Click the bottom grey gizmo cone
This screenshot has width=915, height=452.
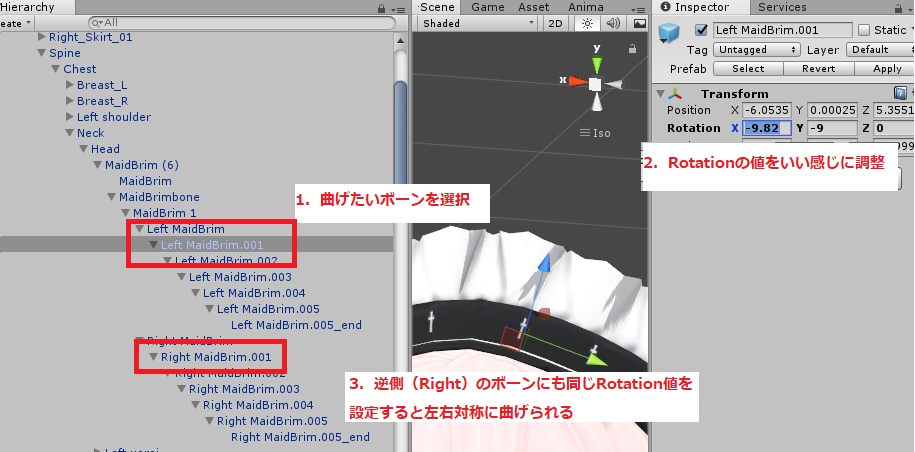coord(595,103)
